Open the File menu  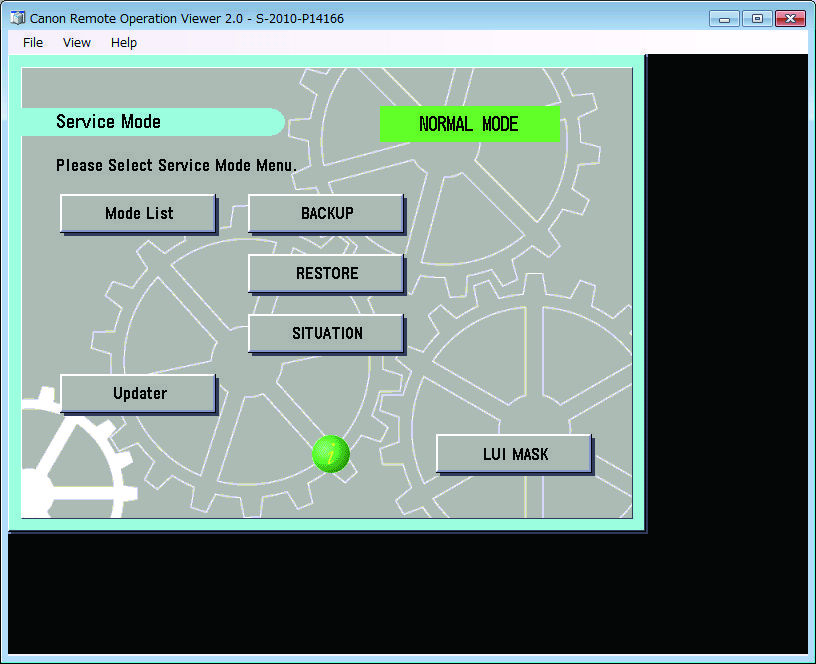tap(33, 43)
